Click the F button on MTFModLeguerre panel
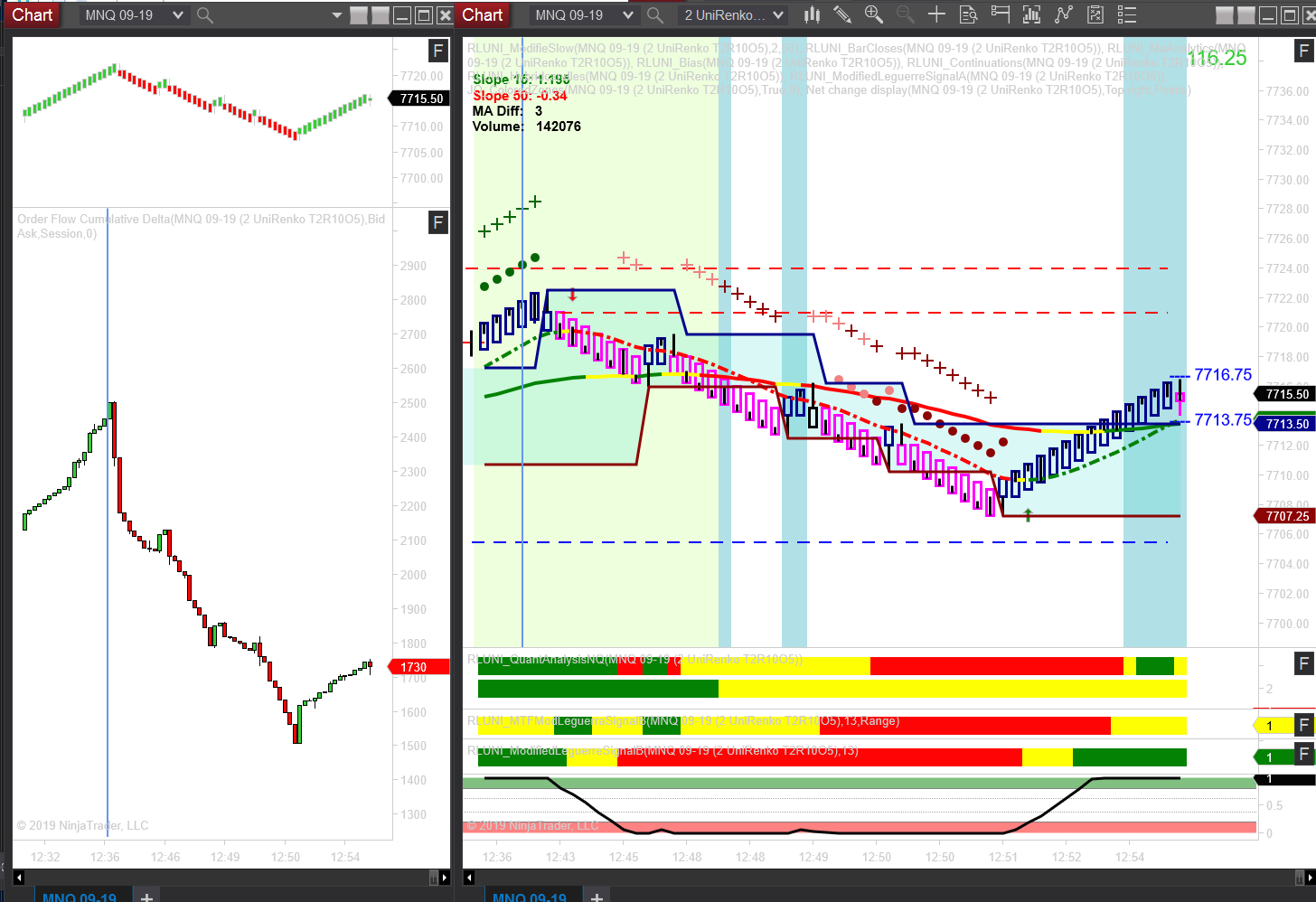The height and width of the screenshot is (902, 1316). pyautogui.click(x=1303, y=724)
